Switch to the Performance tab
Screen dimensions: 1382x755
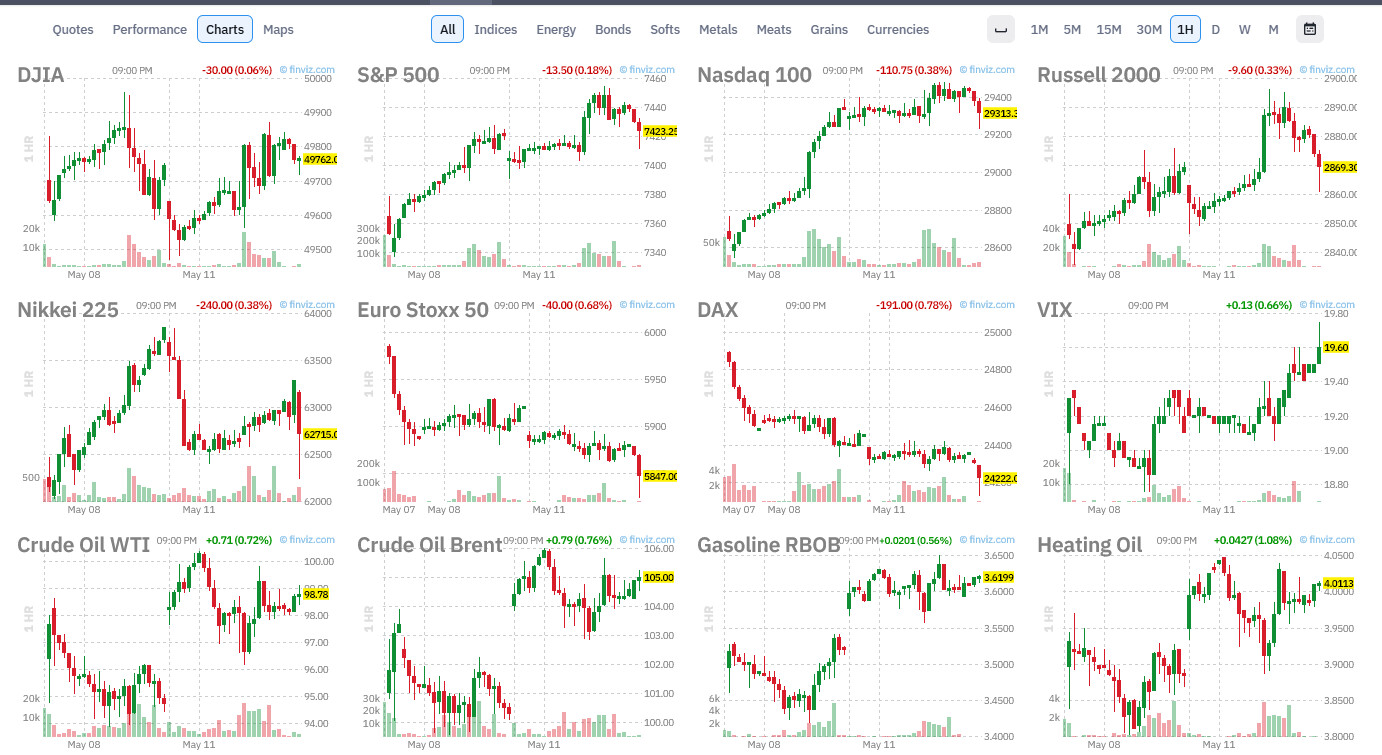click(149, 29)
